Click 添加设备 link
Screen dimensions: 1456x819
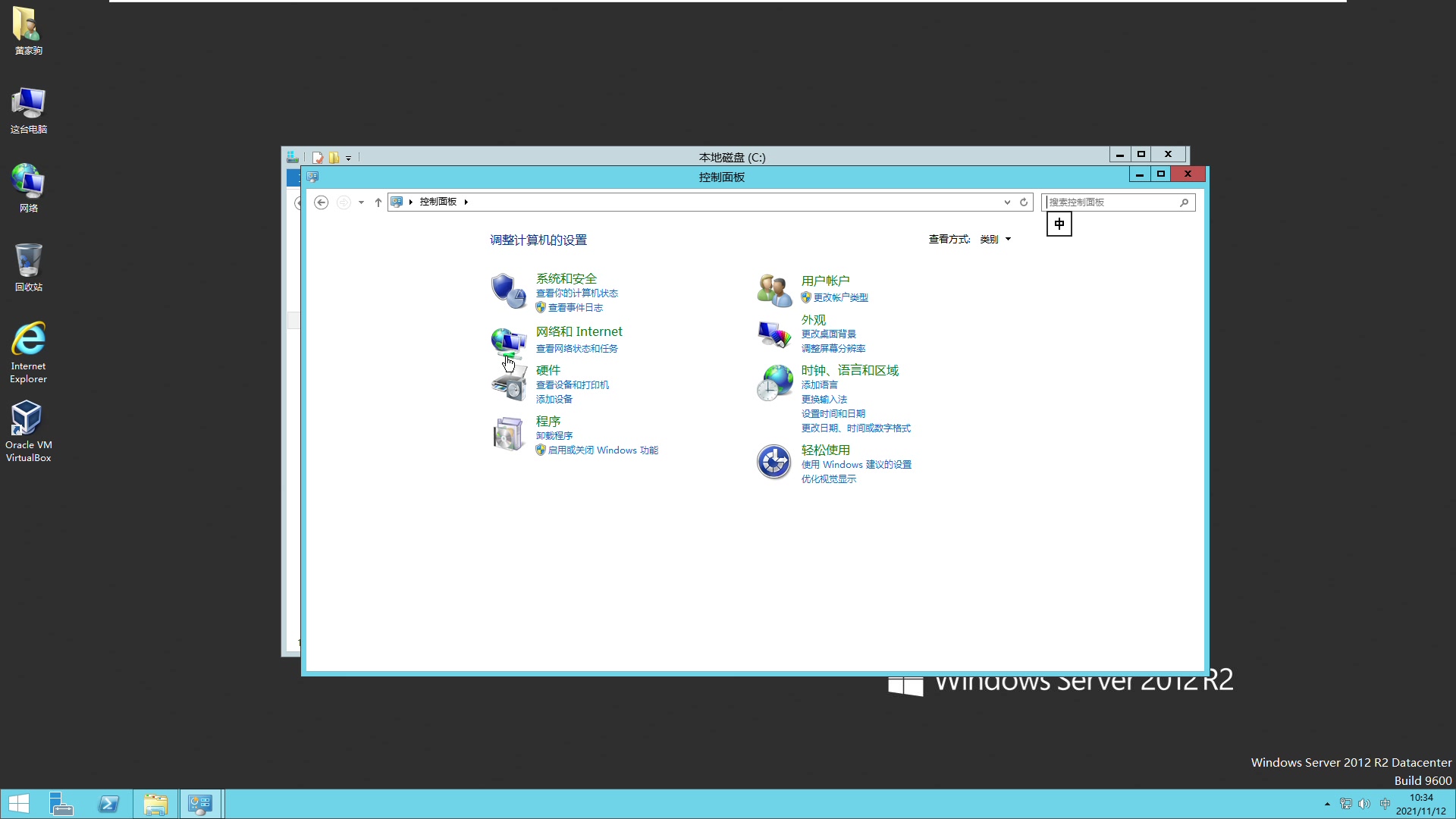tap(554, 400)
